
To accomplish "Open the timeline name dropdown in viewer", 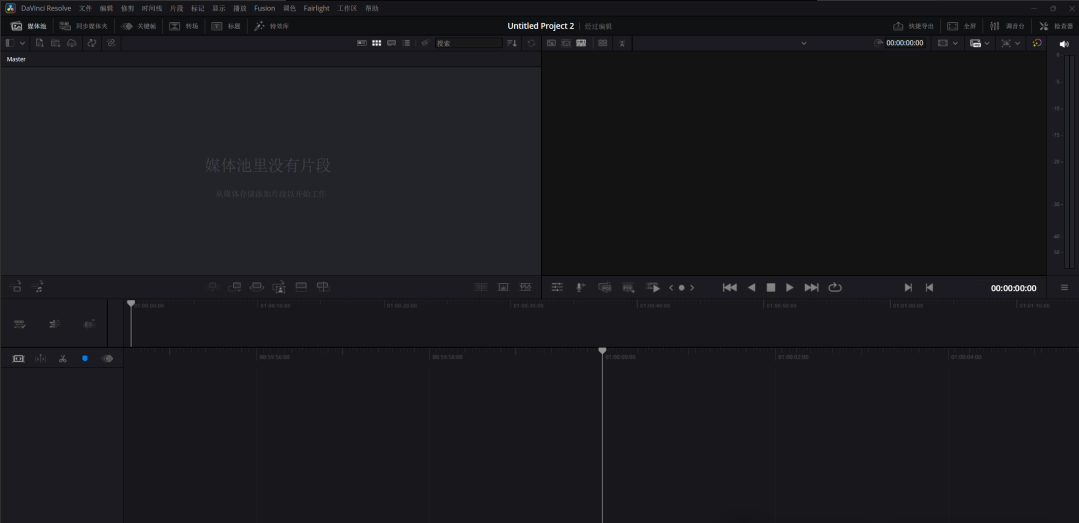I will [803, 43].
